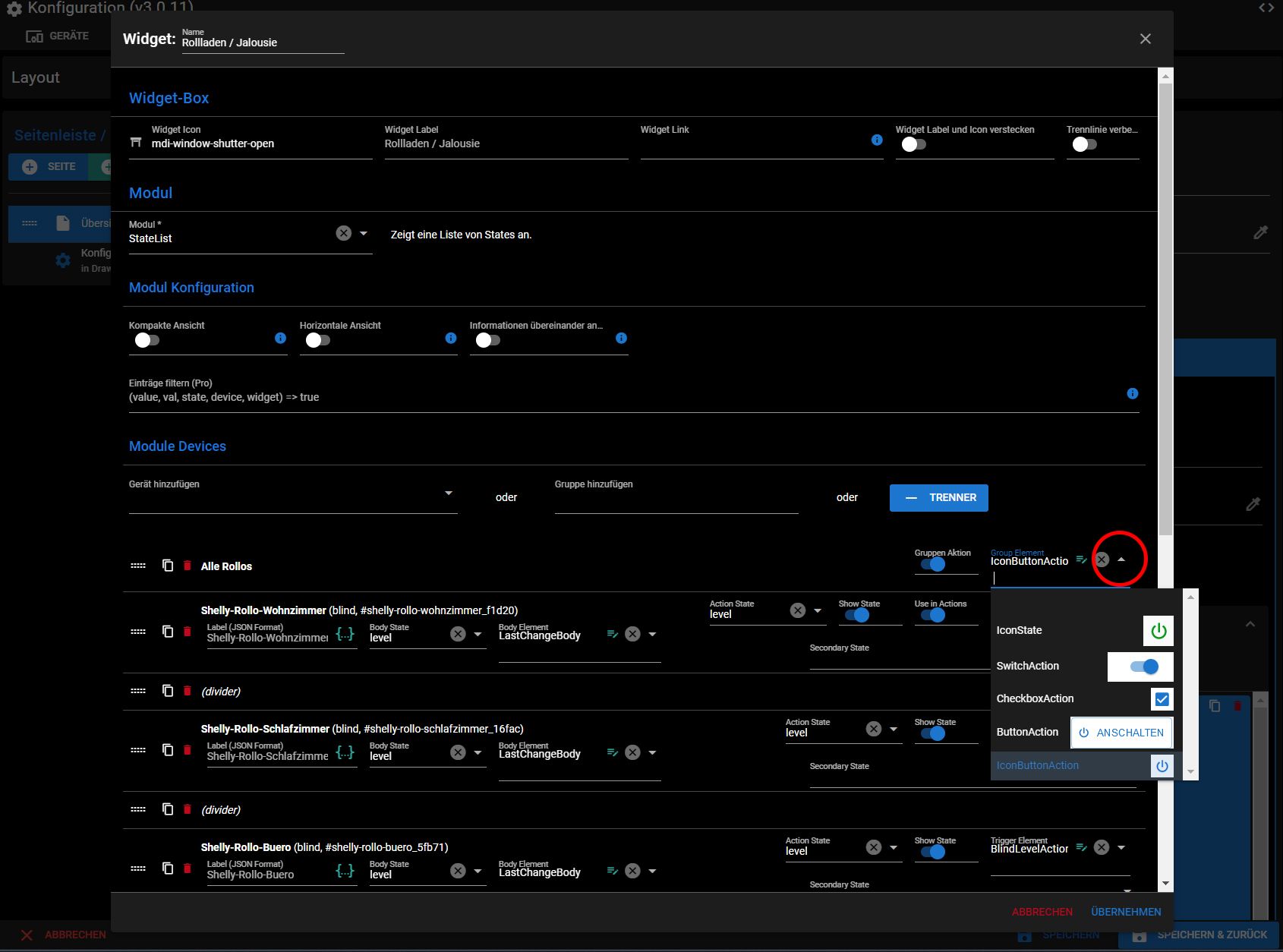Show info for Kompakte Ansicht
This screenshot has width=1283, height=952.
(280, 338)
